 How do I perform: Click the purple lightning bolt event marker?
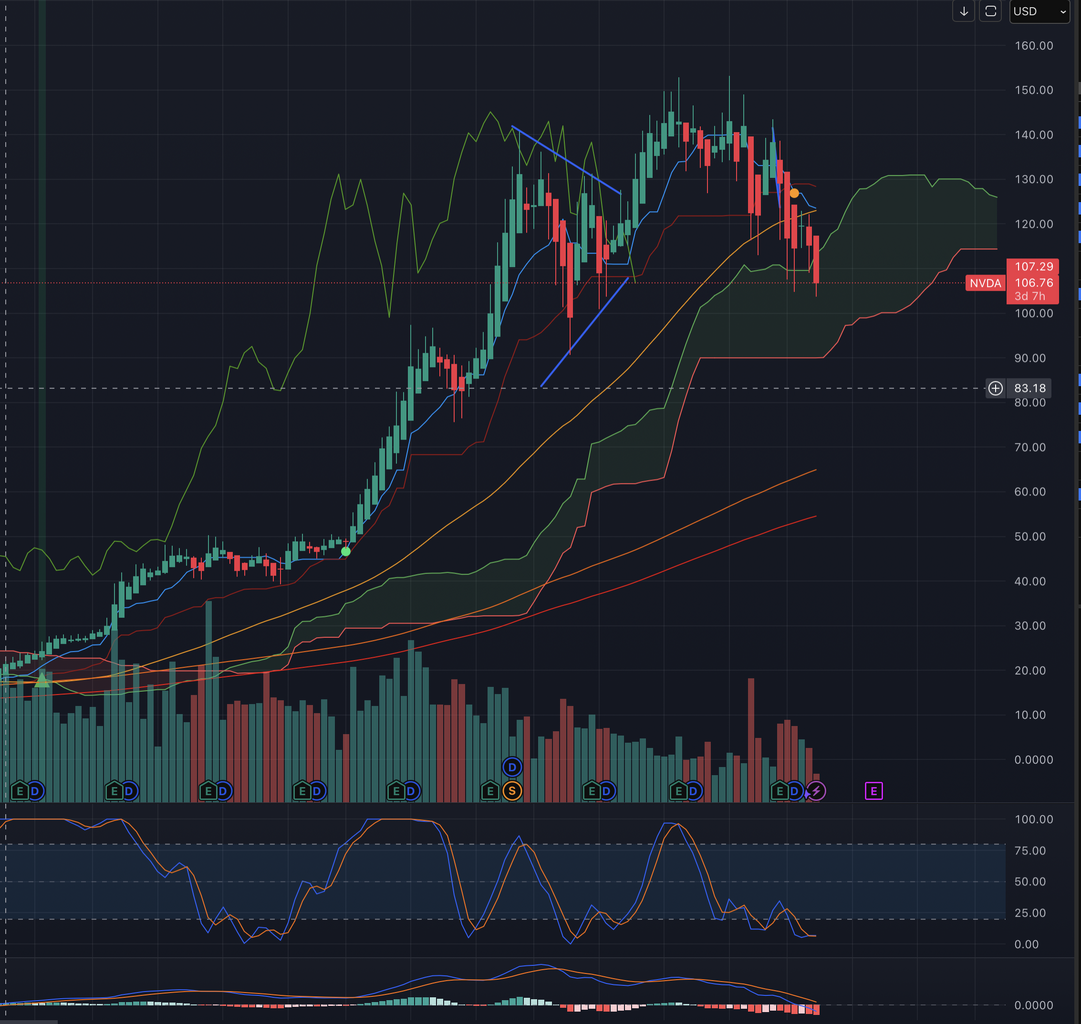coord(816,791)
